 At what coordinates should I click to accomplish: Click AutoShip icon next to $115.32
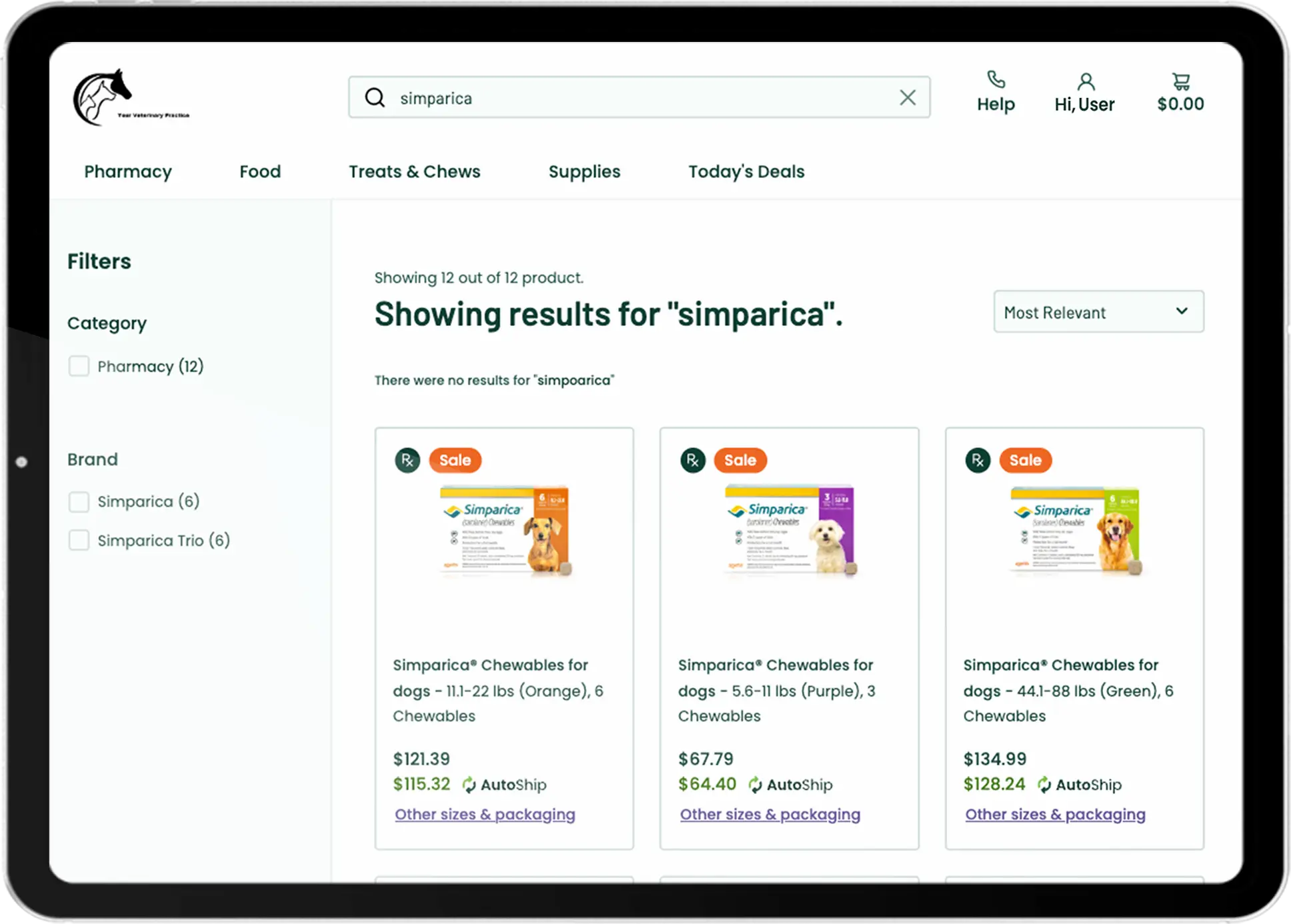coord(469,785)
